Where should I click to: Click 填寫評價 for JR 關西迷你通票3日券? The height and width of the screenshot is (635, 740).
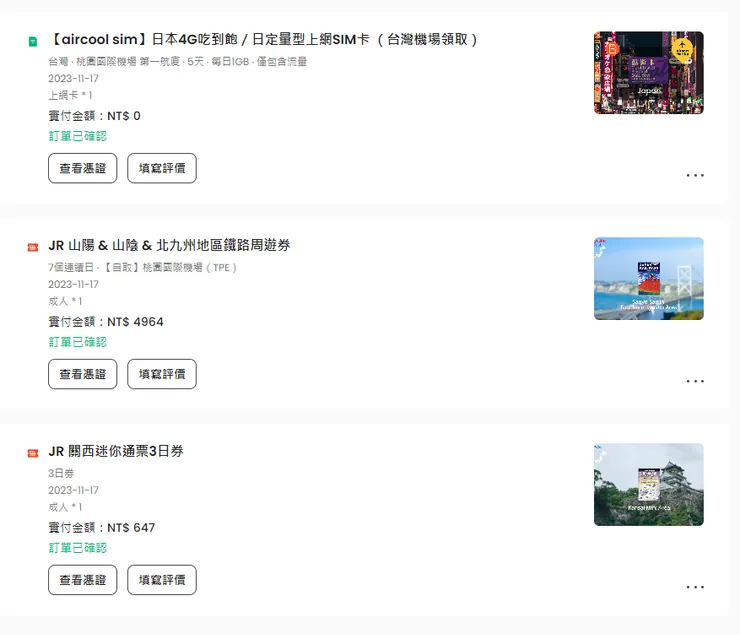[162, 580]
